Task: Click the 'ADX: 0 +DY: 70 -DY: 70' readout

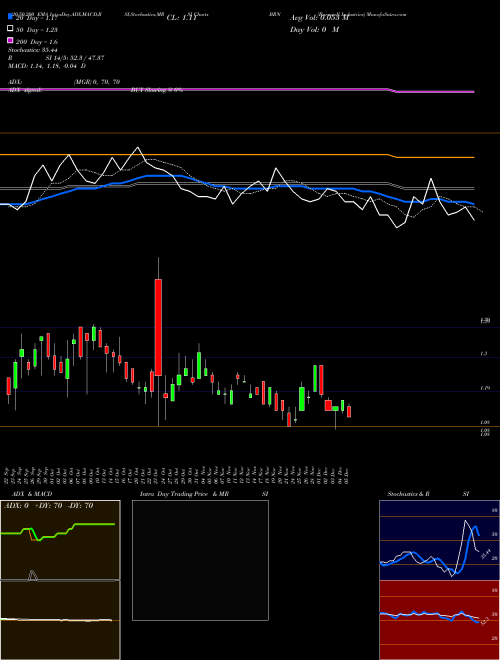Action: click(48, 506)
